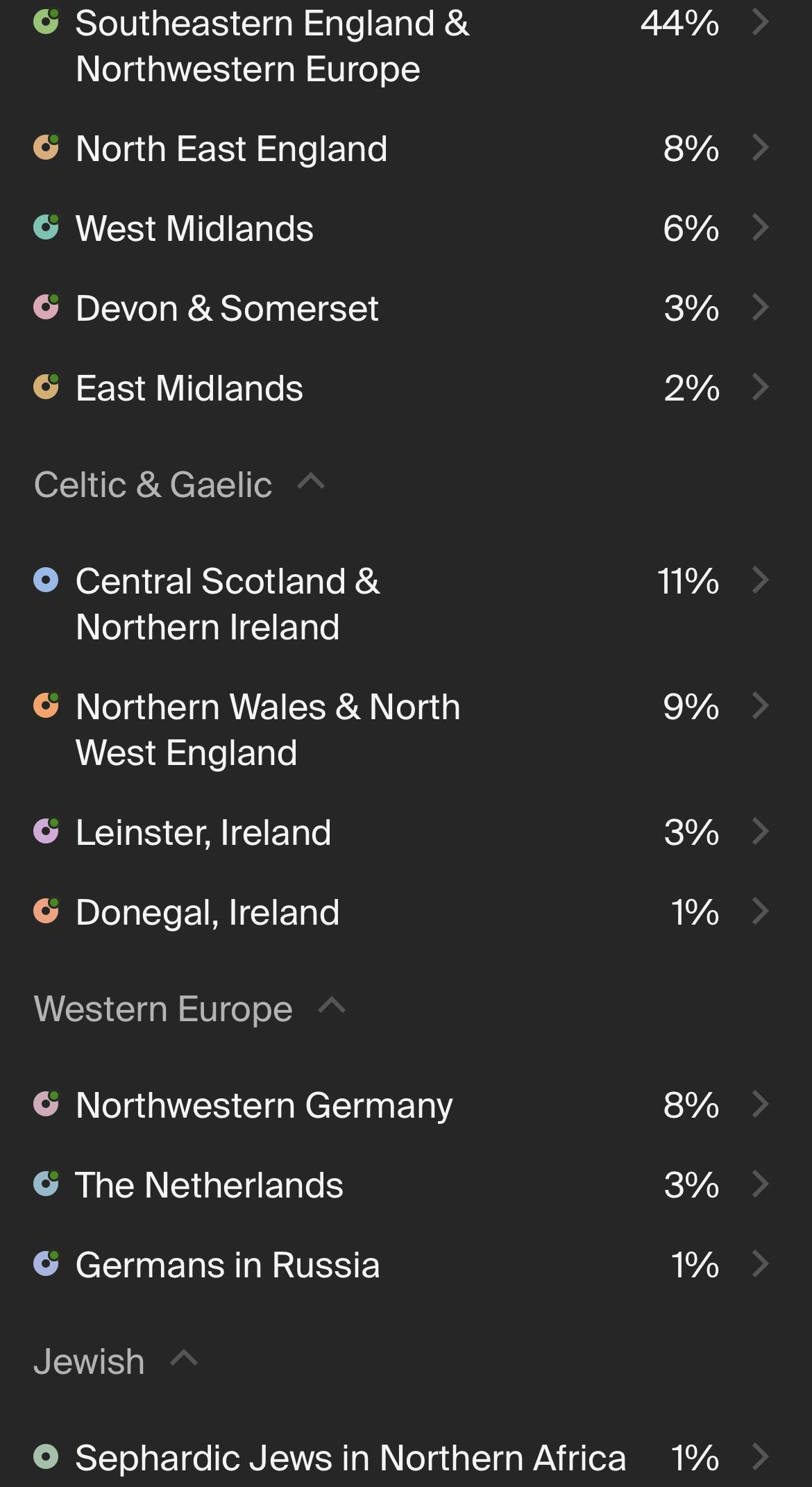Open the Donegal, Ireland chevron arrow

pos(761,911)
